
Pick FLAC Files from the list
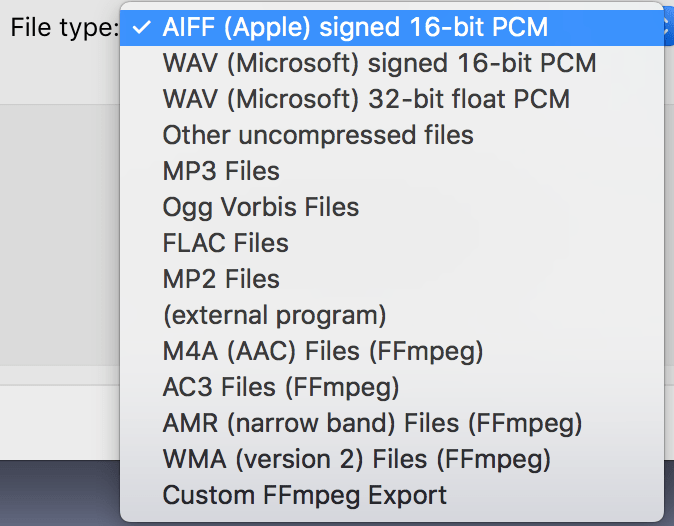tap(225, 243)
